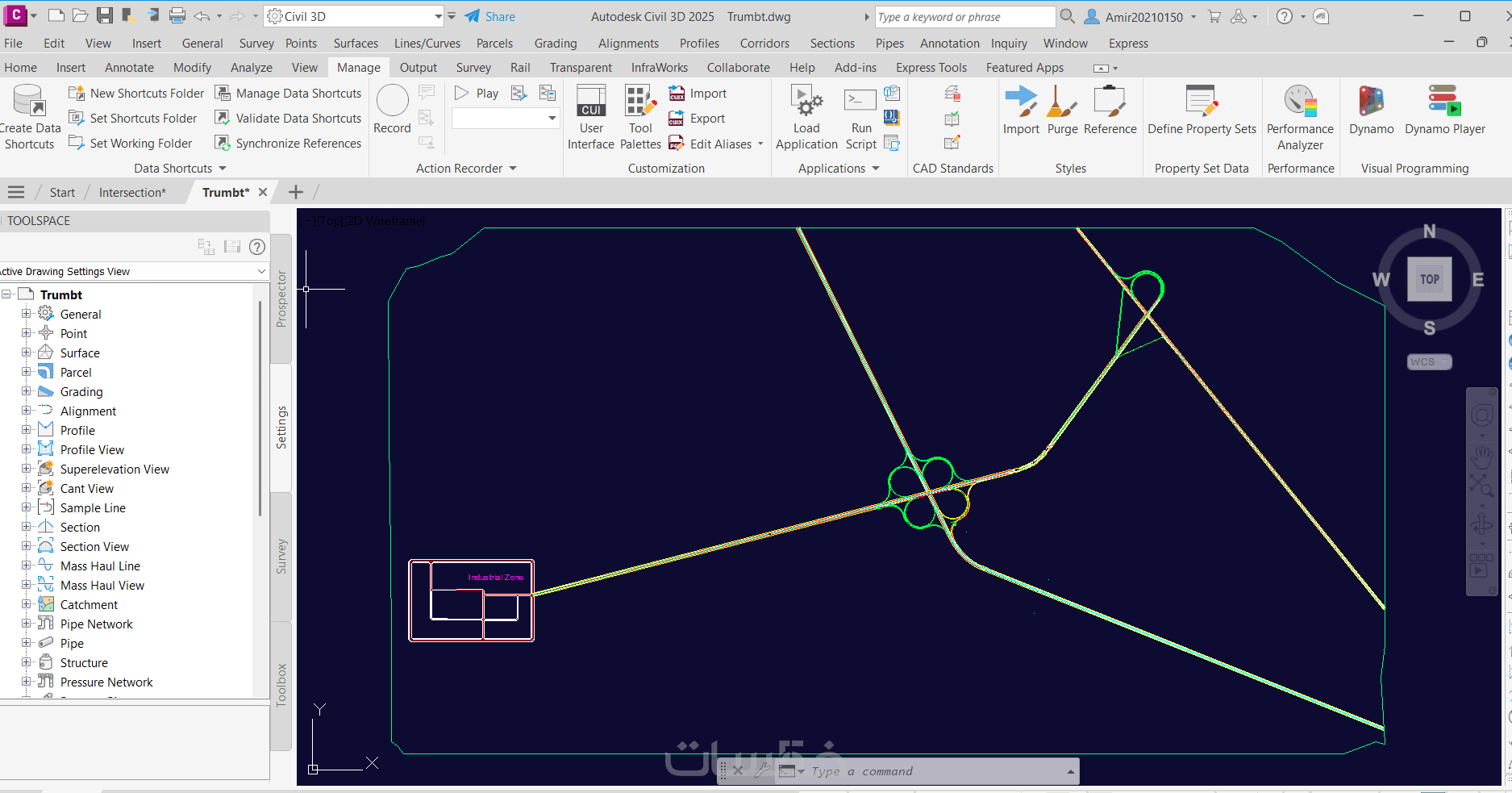This screenshot has width=1512, height=793.
Task: Open the Survey toolspace tab
Action: click(281, 557)
